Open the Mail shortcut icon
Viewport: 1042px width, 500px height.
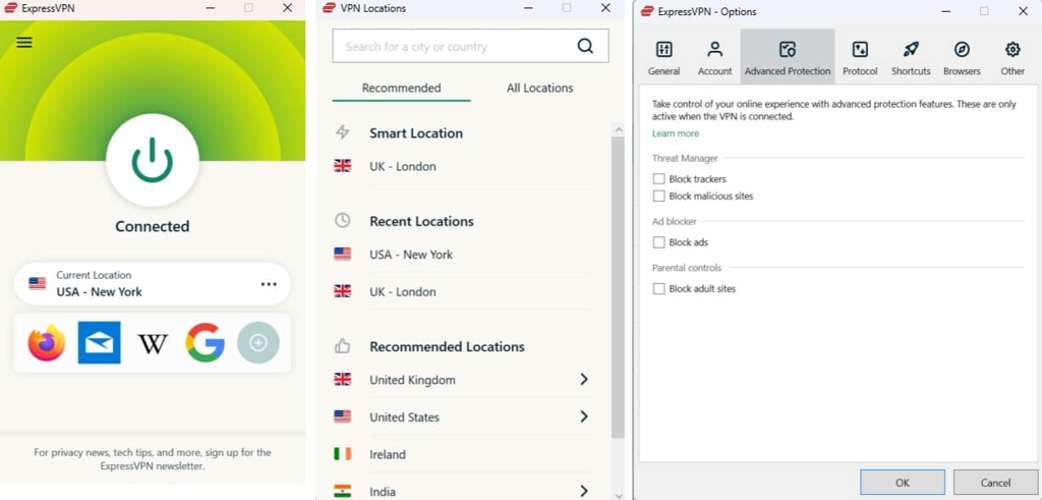99,343
